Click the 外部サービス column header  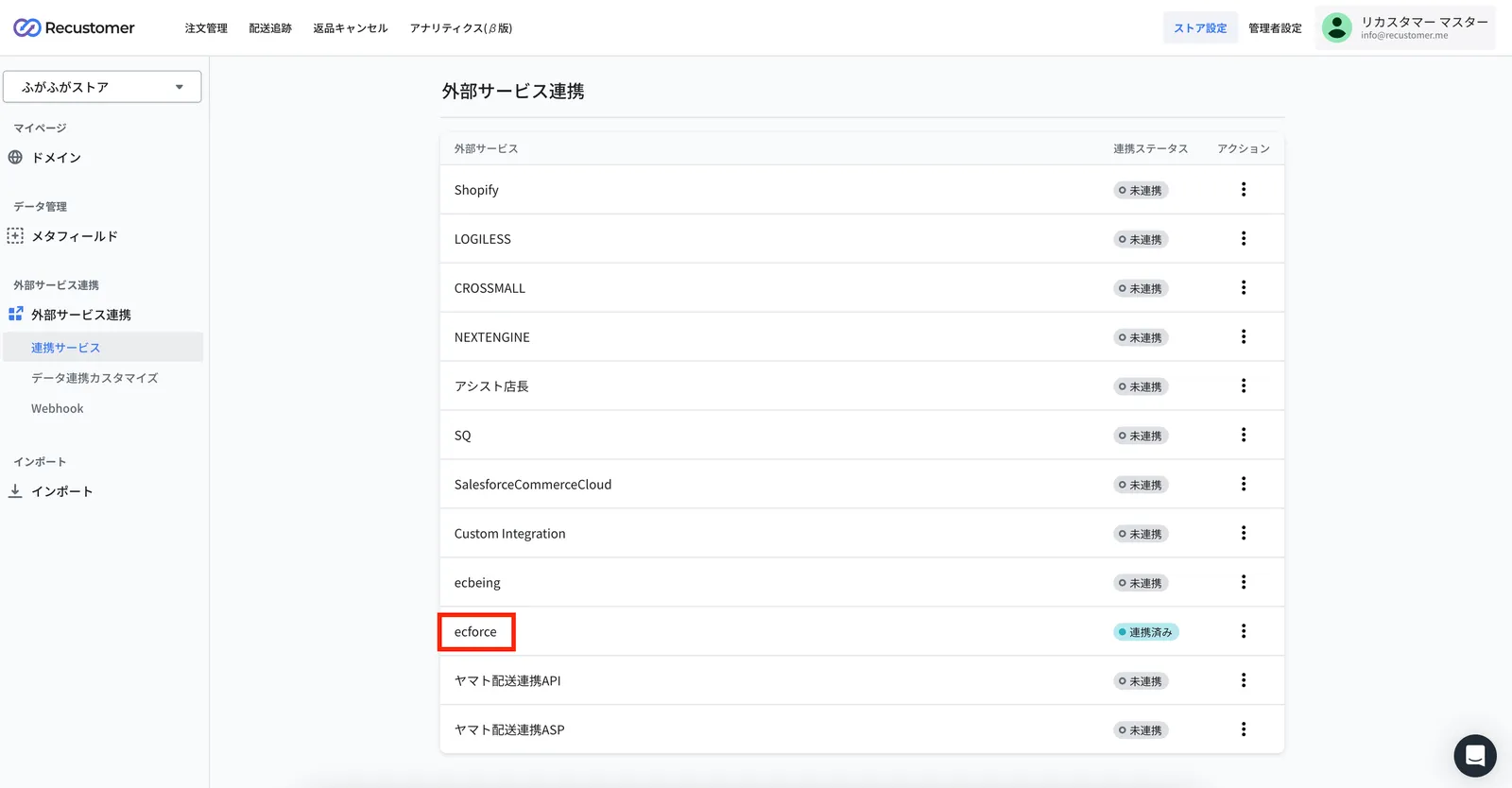[x=486, y=148]
